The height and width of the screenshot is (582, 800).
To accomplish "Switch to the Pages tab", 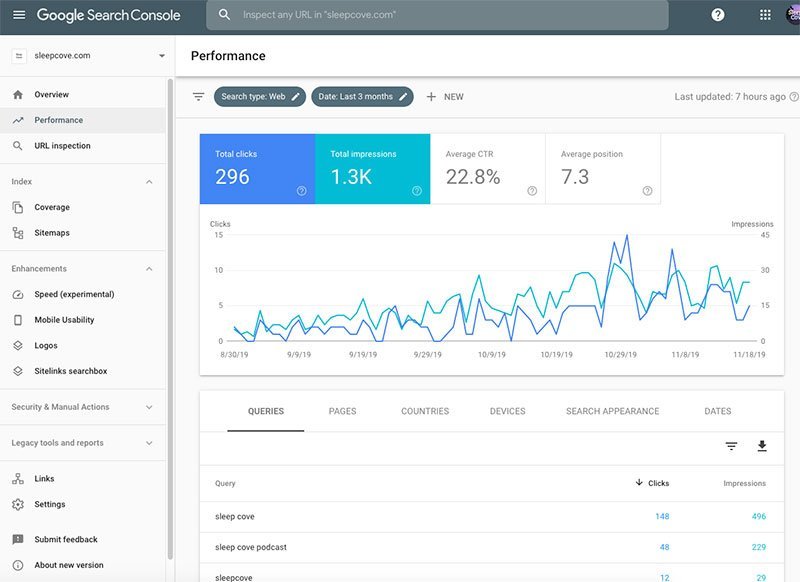I will 342,411.
